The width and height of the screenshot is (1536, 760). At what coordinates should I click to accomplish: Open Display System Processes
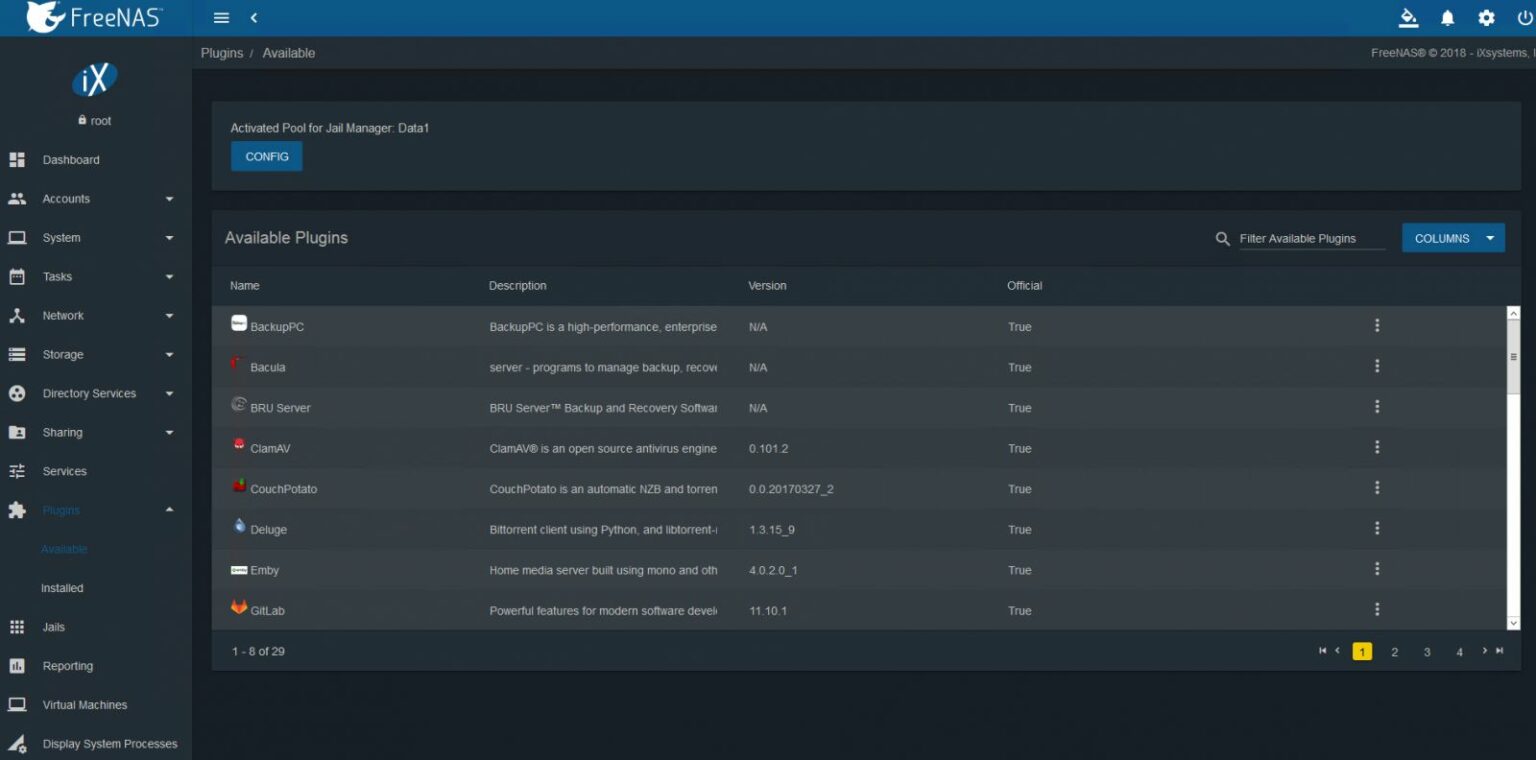click(x=96, y=744)
